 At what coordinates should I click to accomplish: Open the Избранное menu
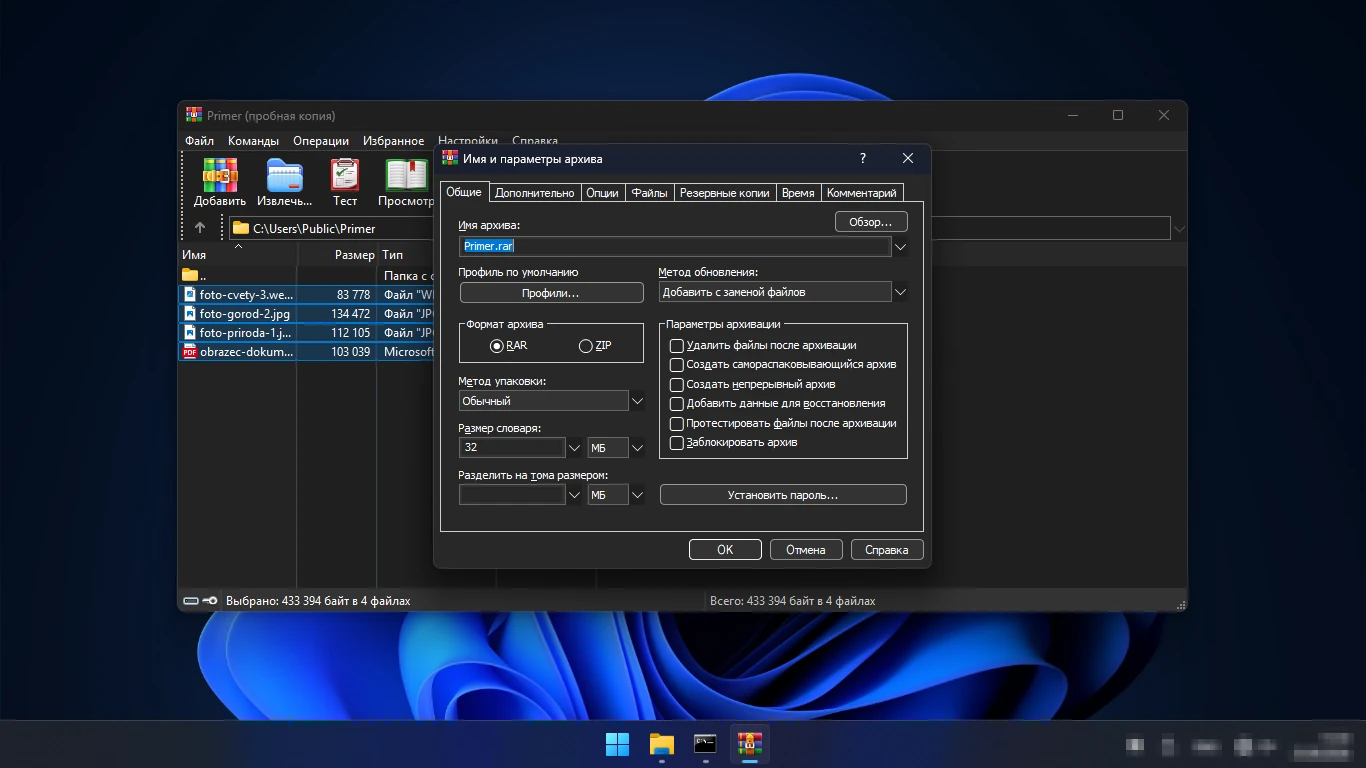tap(394, 141)
